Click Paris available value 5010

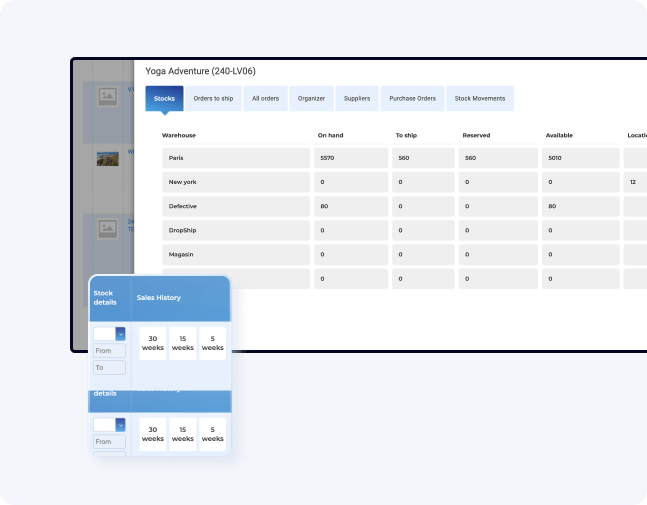click(x=581, y=158)
